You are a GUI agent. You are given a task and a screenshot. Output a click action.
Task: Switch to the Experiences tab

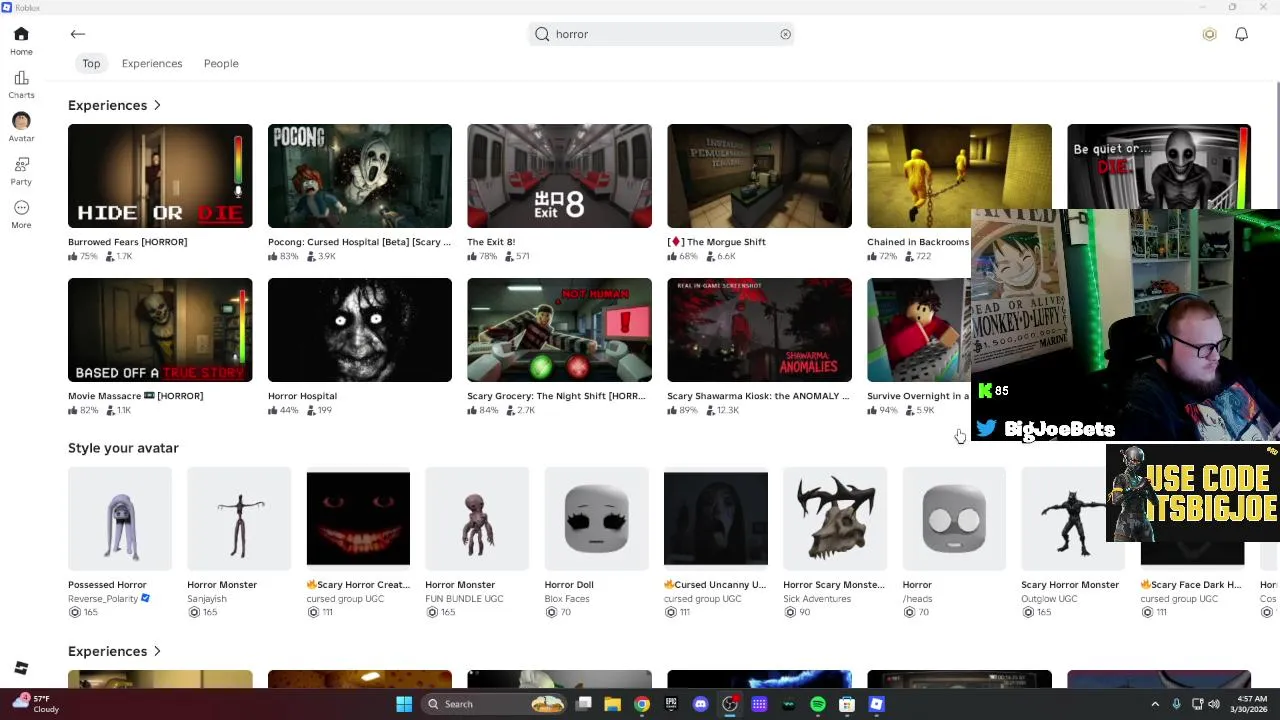pyautogui.click(x=152, y=63)
